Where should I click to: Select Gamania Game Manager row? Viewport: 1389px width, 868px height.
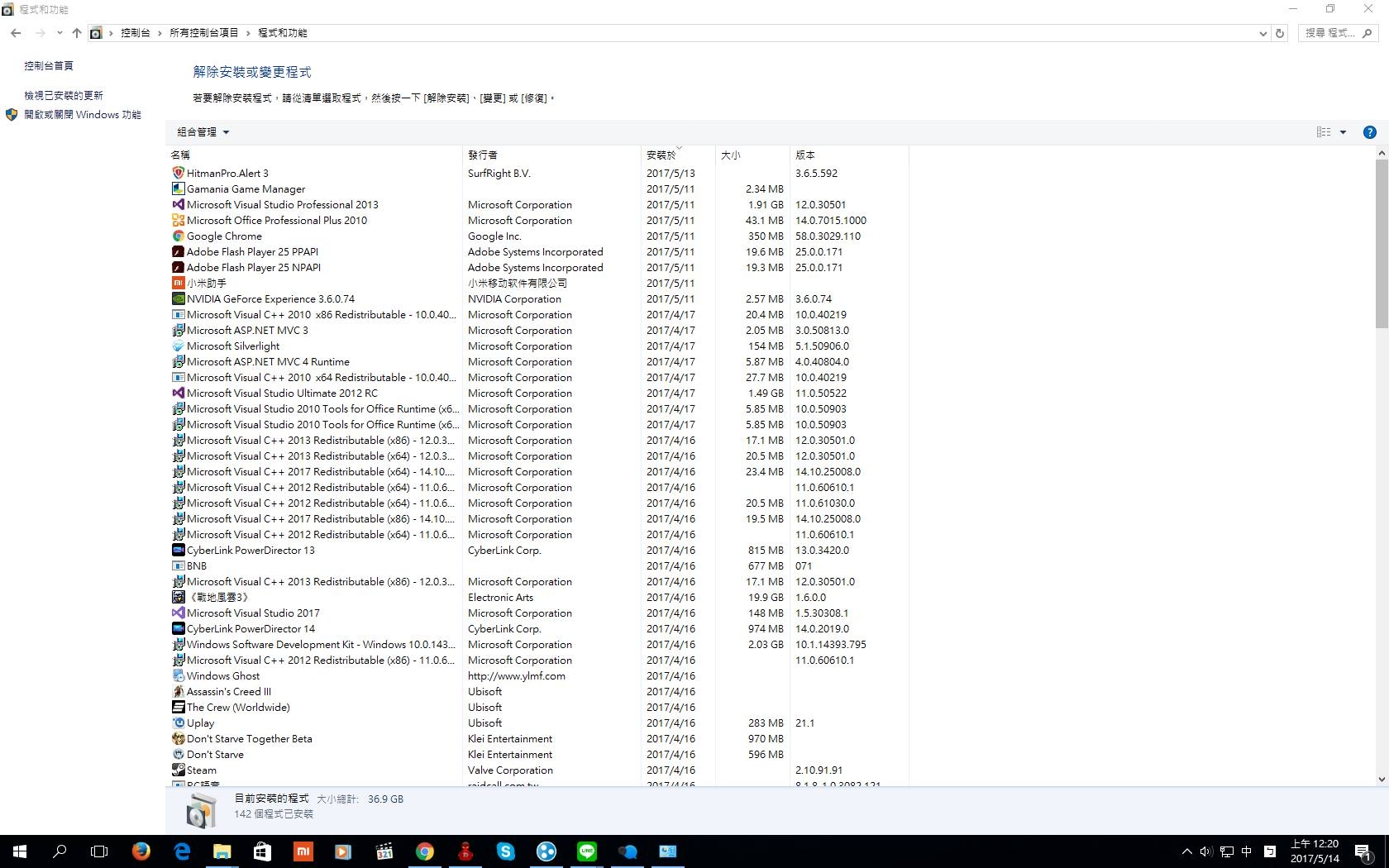point(537,188)
